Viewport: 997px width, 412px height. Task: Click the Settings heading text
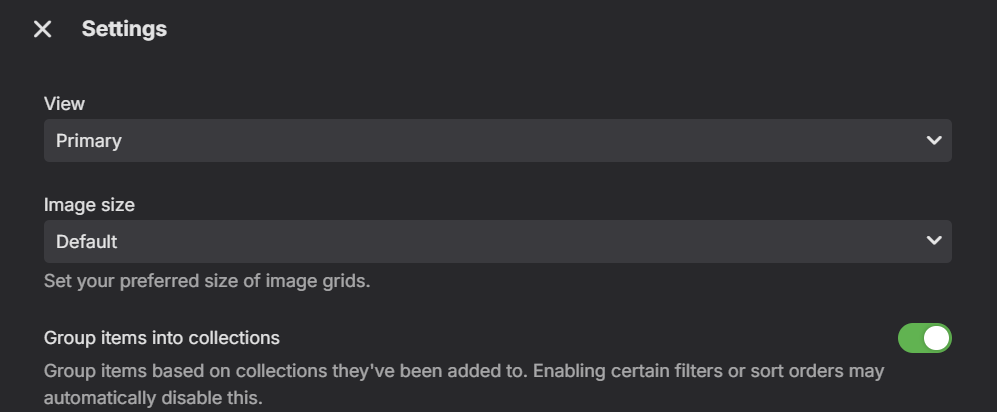124,30
